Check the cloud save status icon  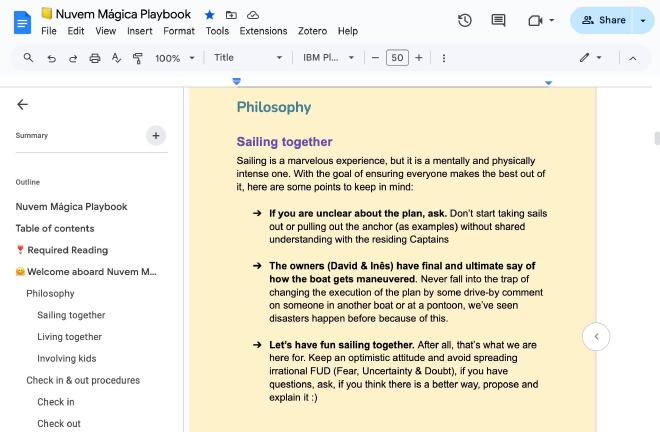(253, 15)
